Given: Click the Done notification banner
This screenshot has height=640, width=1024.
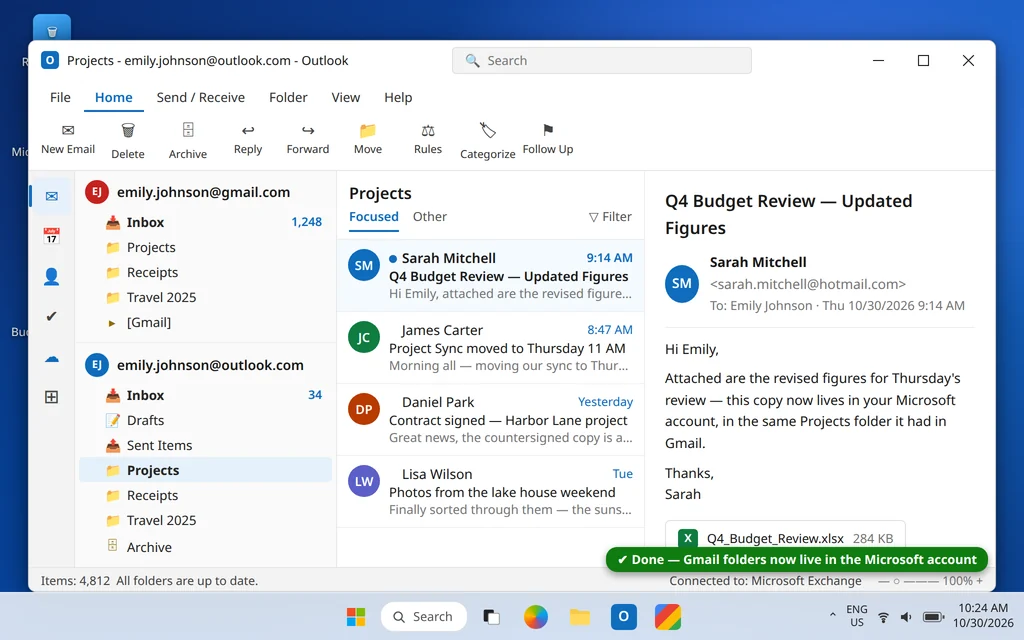Looking at the screenshot, I should [796, 560].
